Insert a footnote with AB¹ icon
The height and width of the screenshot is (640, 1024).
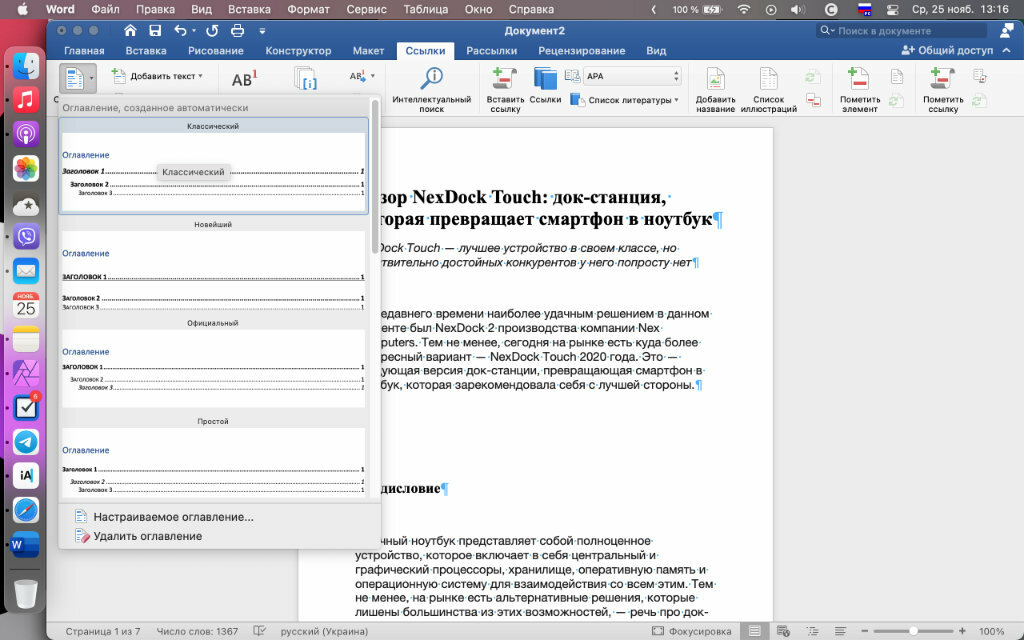[x=244, y=80]
